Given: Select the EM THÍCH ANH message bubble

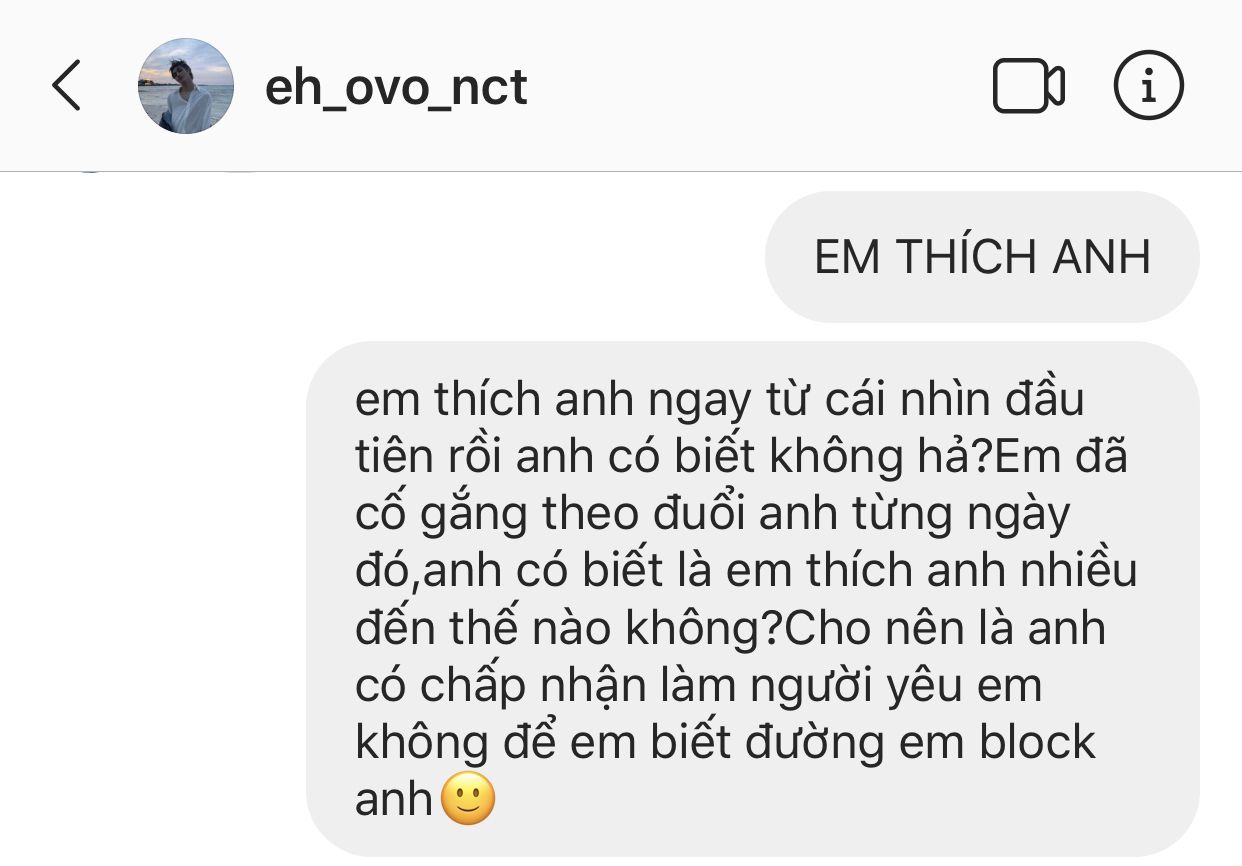Looking at the screenshot, I should tap(982, 257).
